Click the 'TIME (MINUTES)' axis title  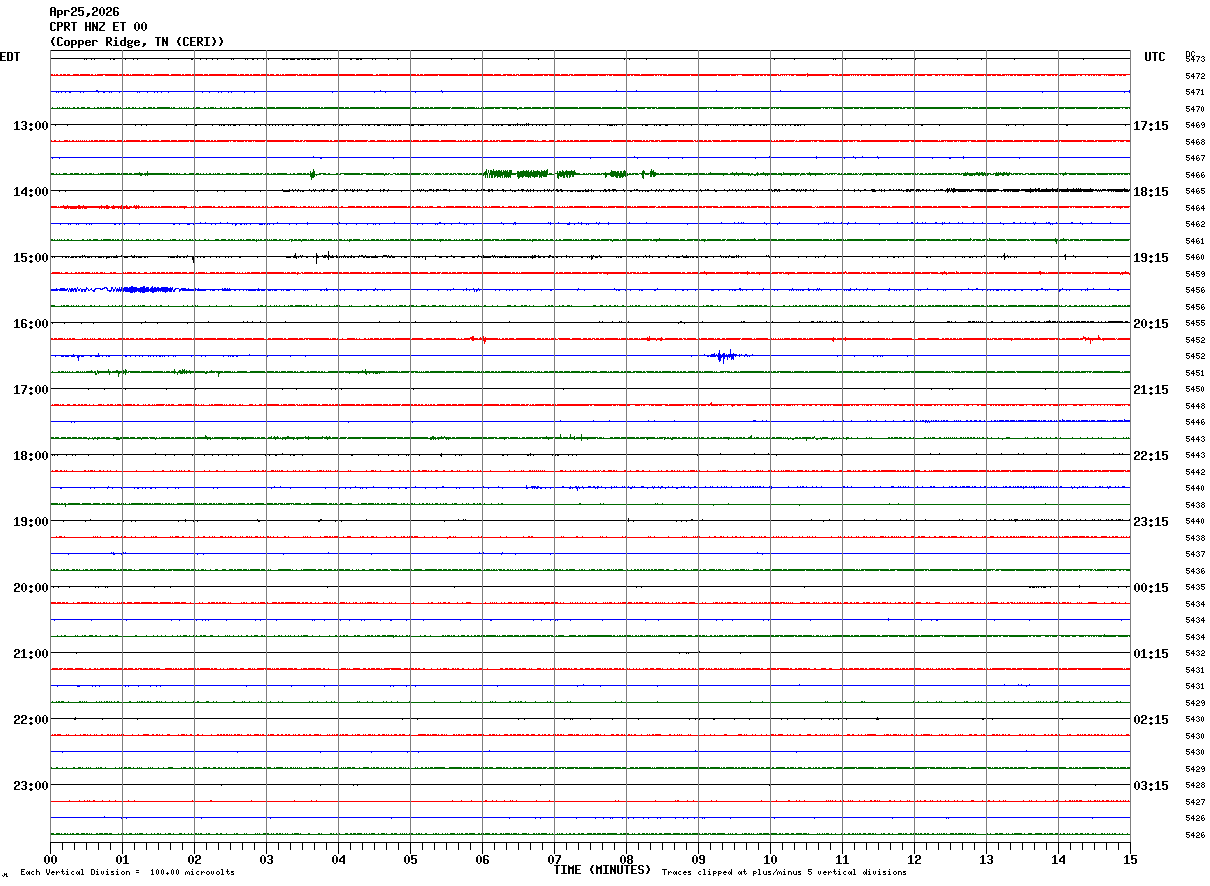(602, 870)
